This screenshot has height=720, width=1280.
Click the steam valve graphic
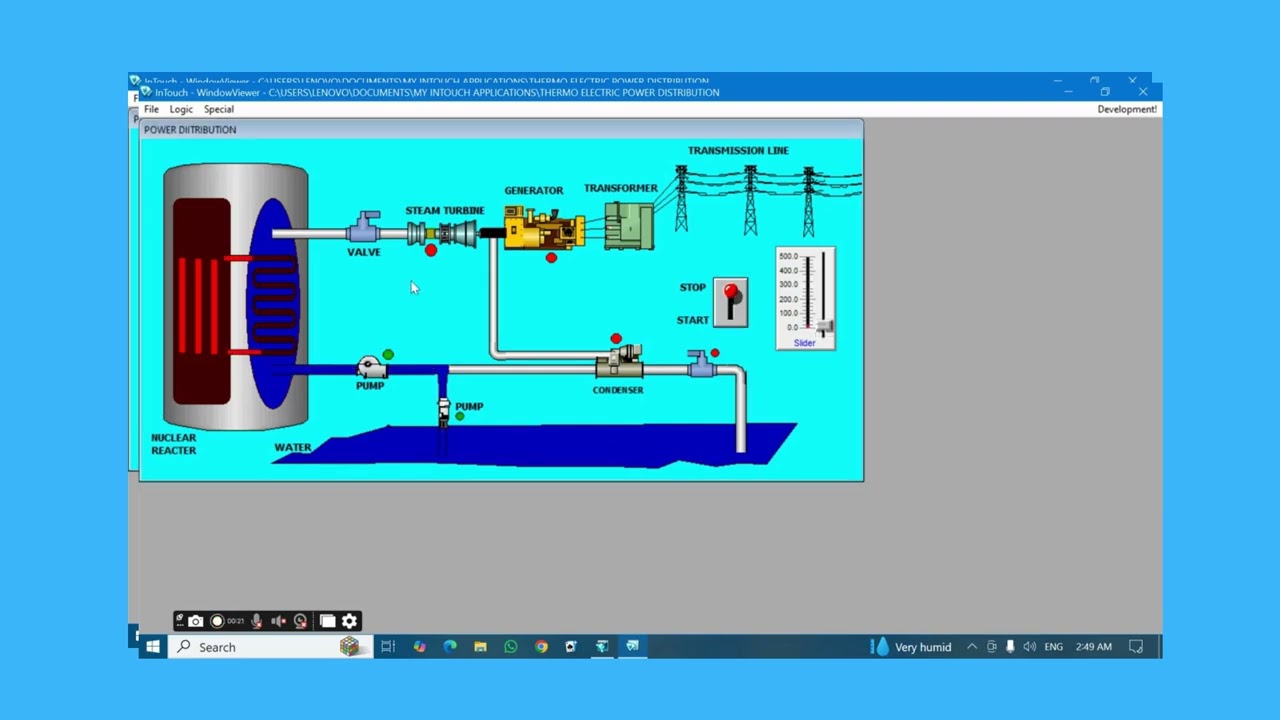point(365,227)
